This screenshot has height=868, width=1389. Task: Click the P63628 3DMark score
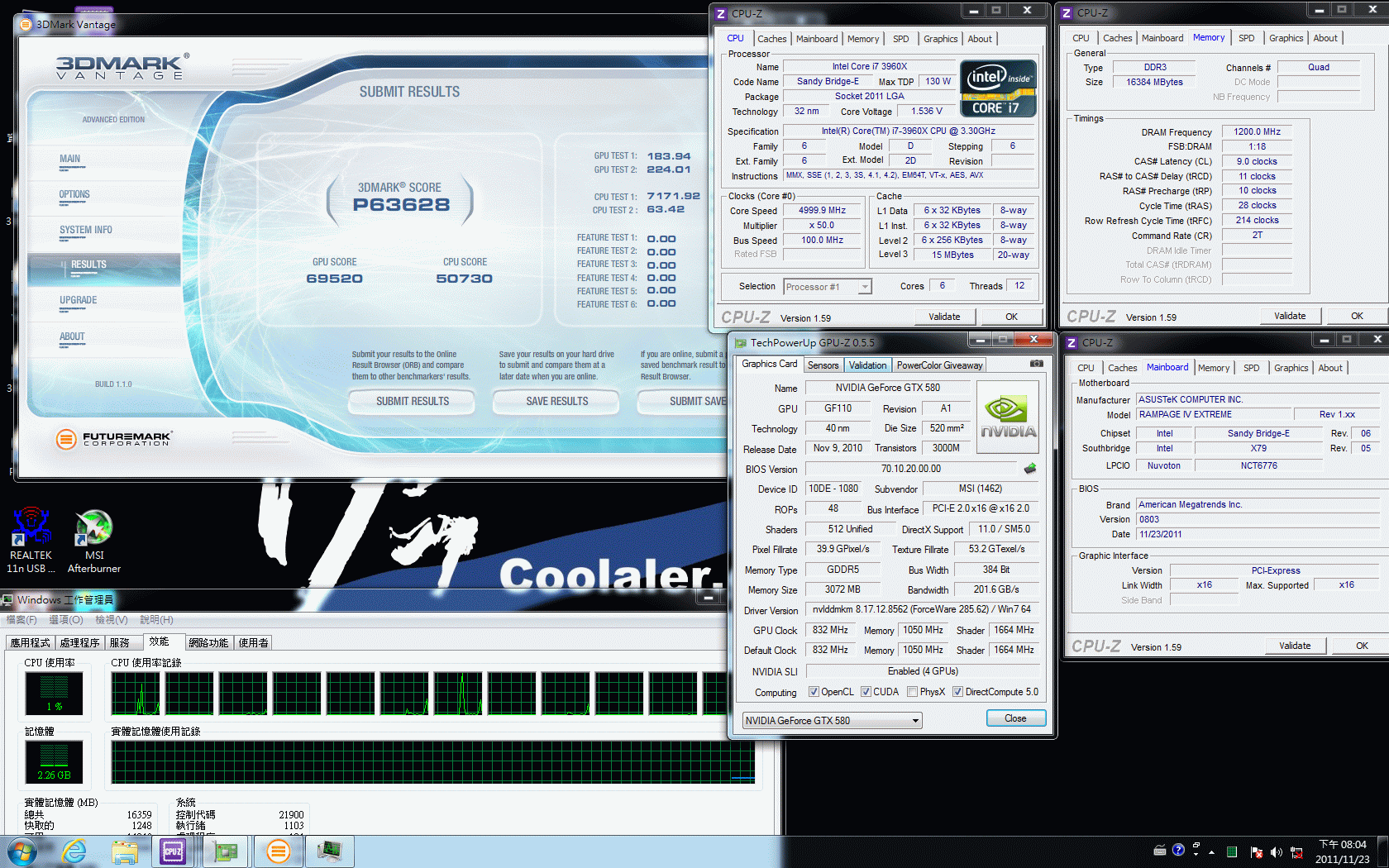(402, 205)
